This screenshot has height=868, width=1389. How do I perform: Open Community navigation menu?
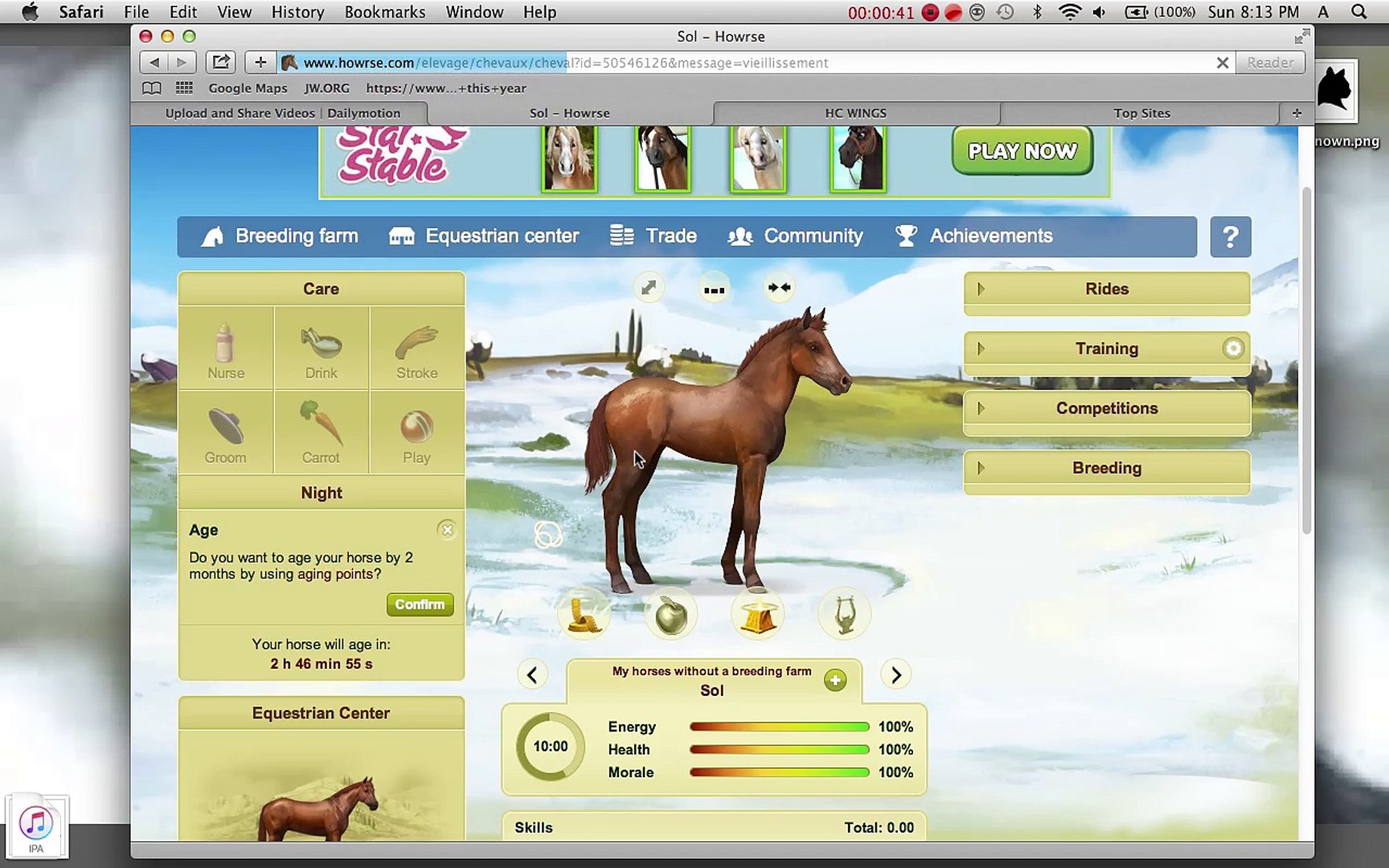point(795,236)
